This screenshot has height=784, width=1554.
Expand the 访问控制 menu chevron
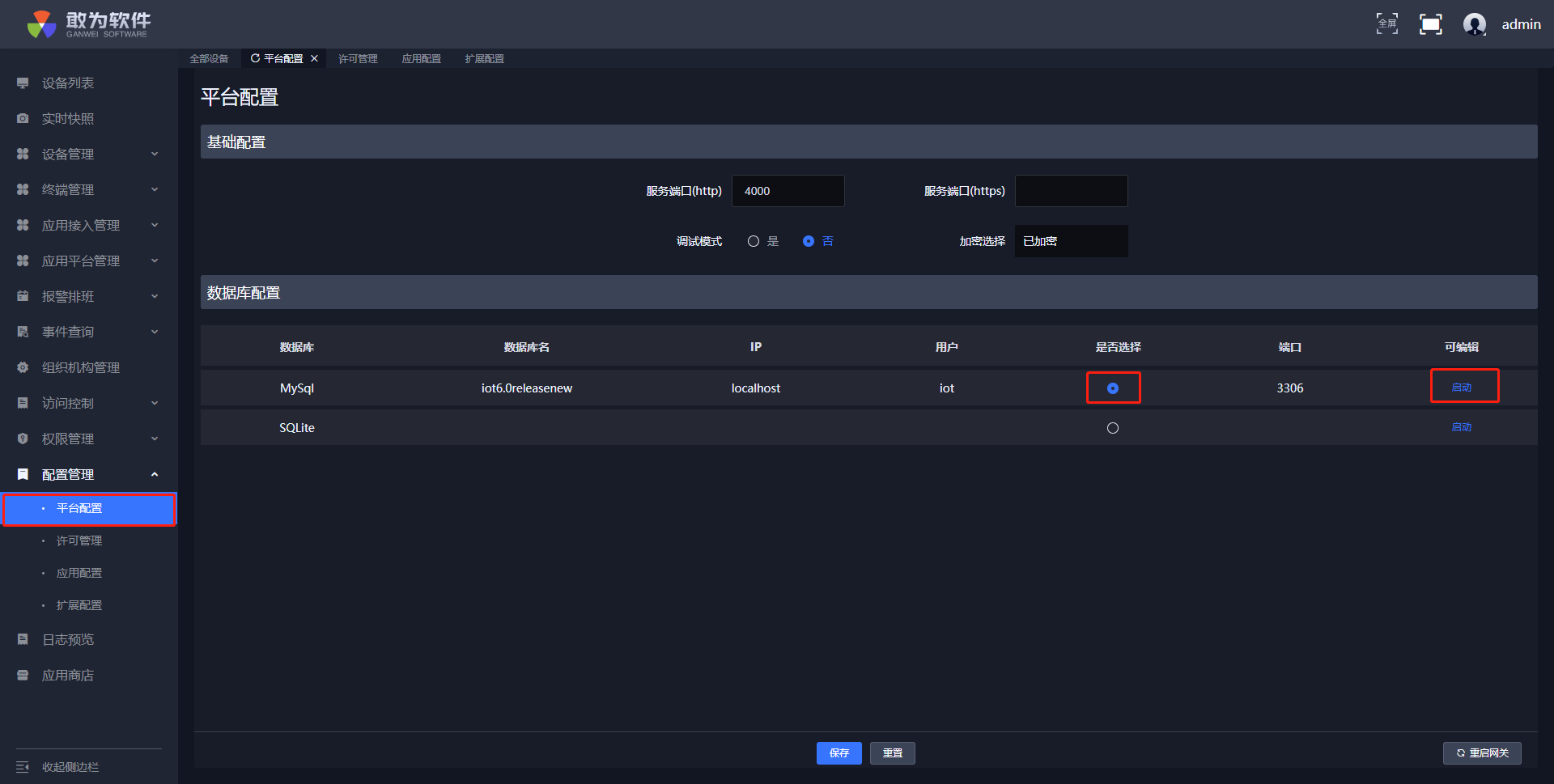click(155, 404)
